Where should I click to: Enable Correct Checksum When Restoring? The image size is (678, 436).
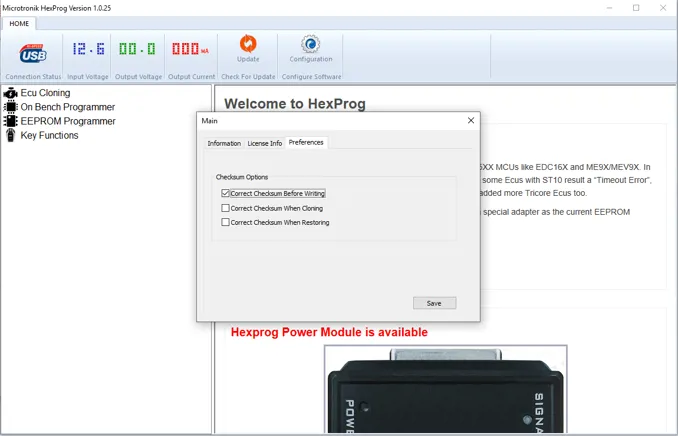(x=225, y=222)
